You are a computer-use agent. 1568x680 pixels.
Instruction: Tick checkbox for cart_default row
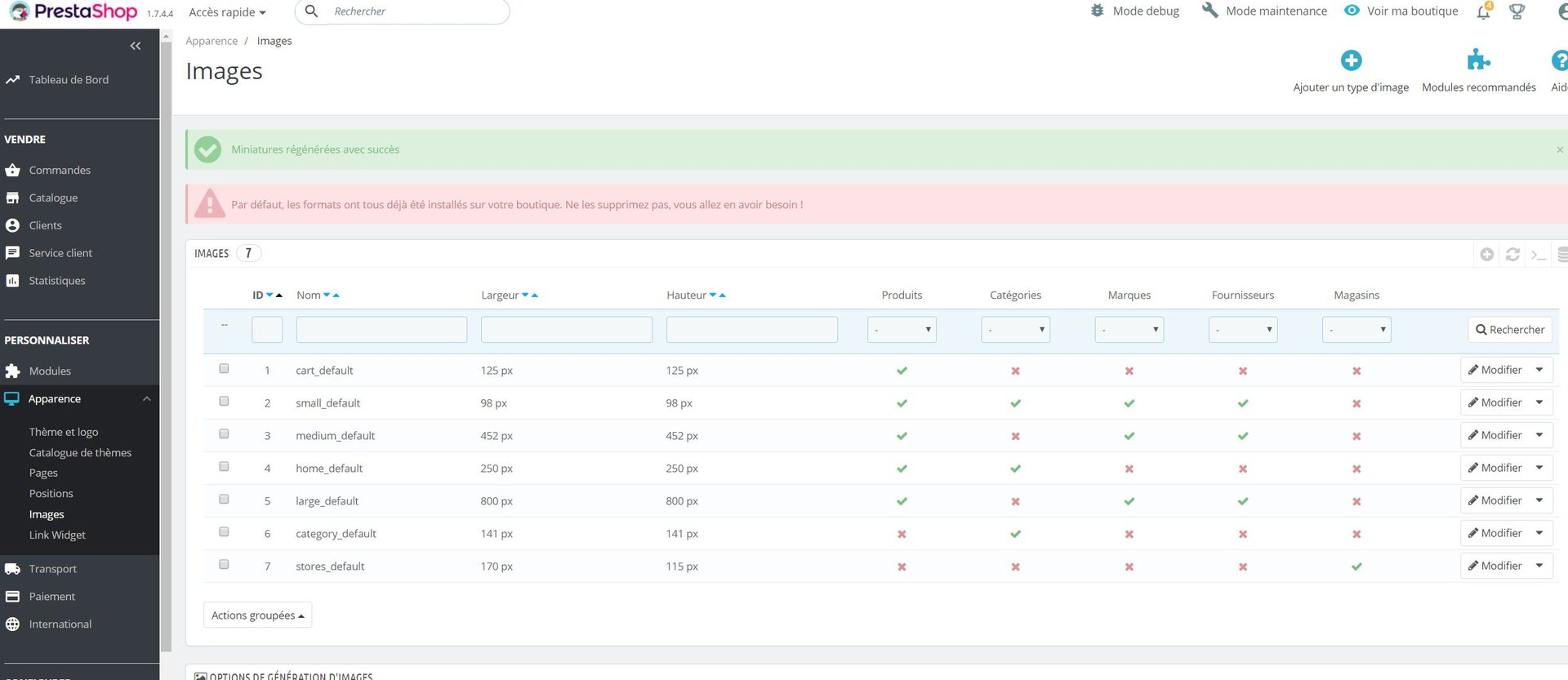pyautogui.click(x=224, y=369)
